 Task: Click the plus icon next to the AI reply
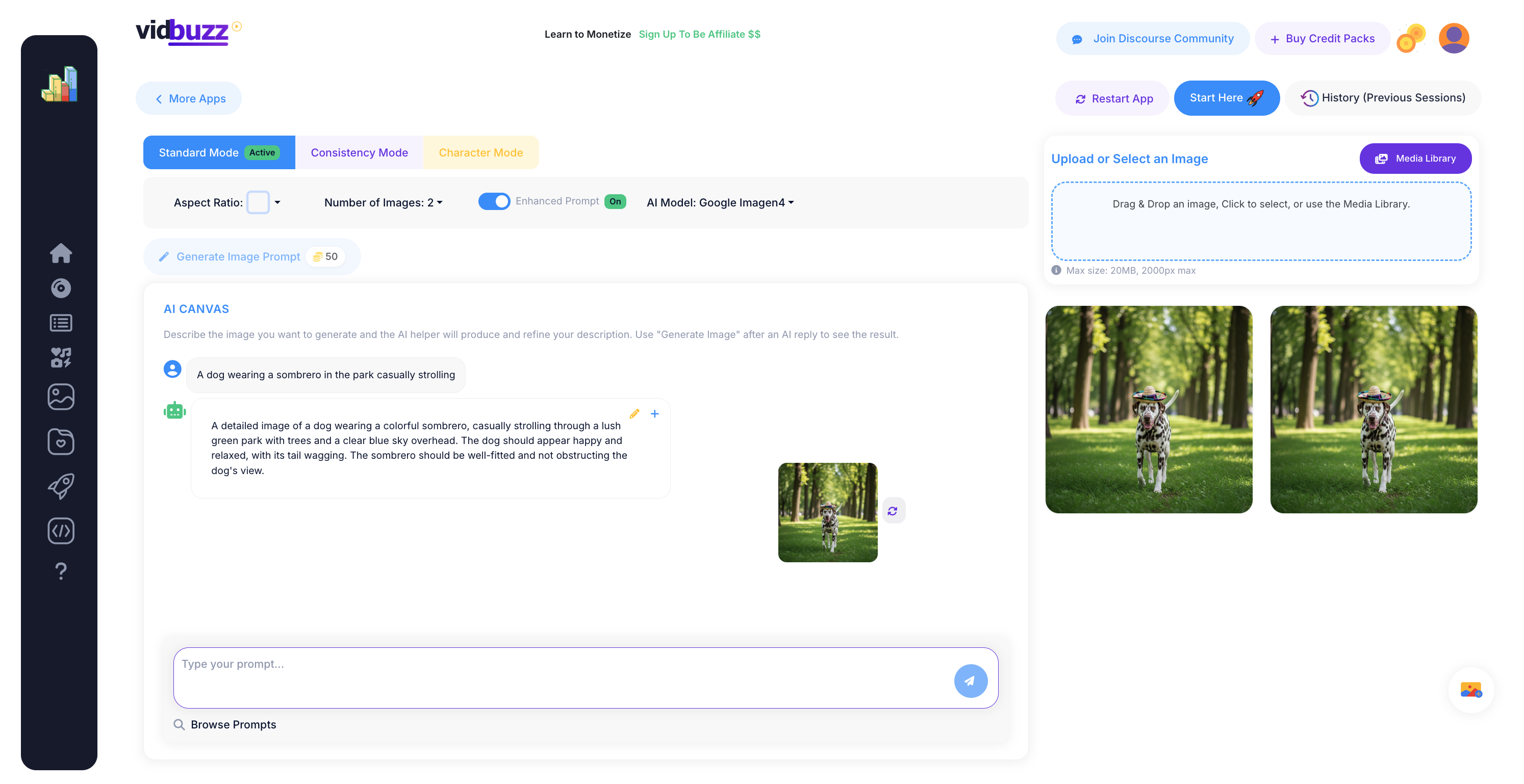pyautogui.click(x=654, y=413)
